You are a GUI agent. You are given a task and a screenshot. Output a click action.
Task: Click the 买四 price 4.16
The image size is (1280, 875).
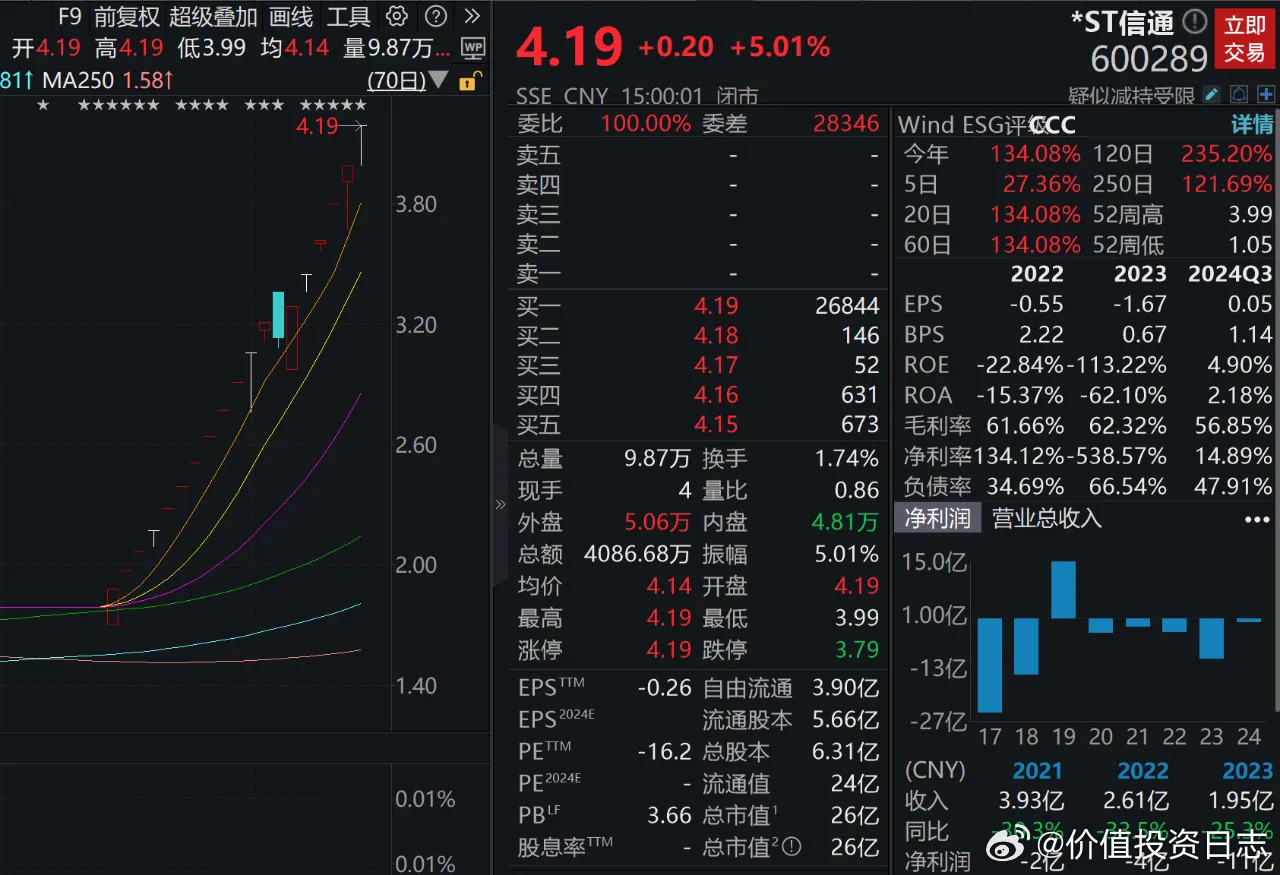click(716, 395)
